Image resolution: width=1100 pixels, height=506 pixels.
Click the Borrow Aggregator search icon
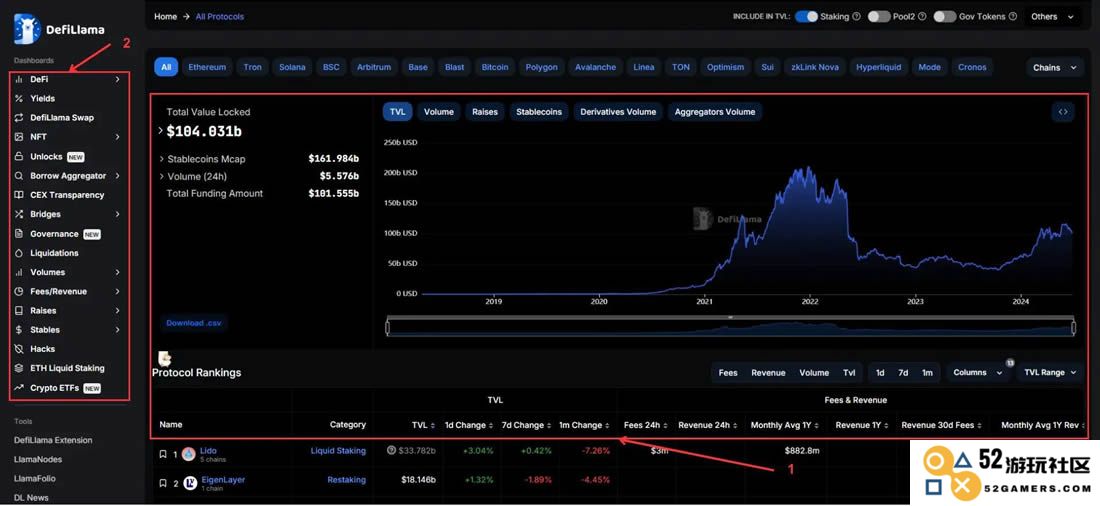click(19, 176)
